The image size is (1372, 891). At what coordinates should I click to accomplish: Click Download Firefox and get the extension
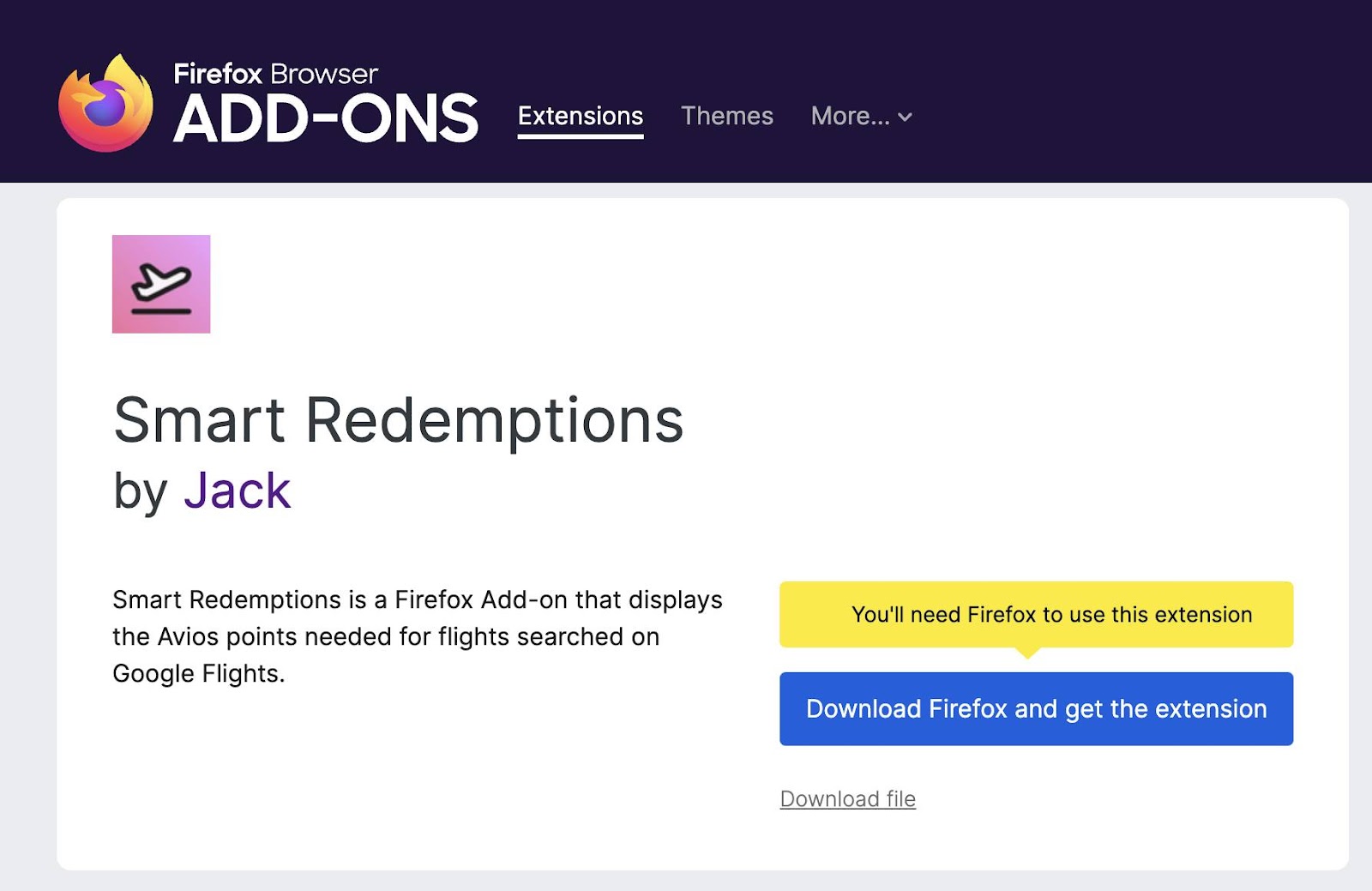tap(1036, 709)
